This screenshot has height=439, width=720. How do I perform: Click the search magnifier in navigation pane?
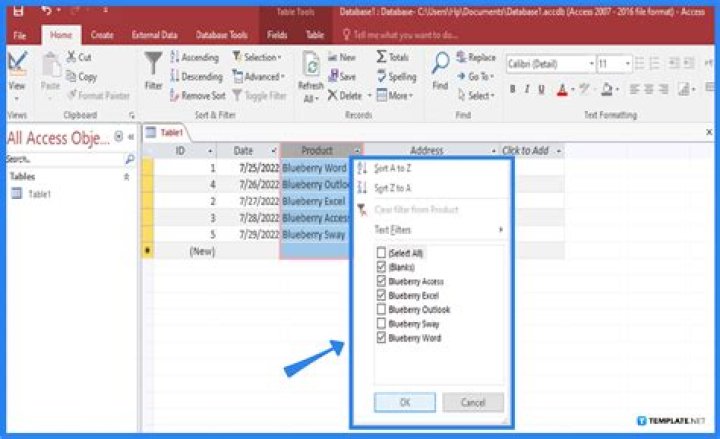click(130, 159)
